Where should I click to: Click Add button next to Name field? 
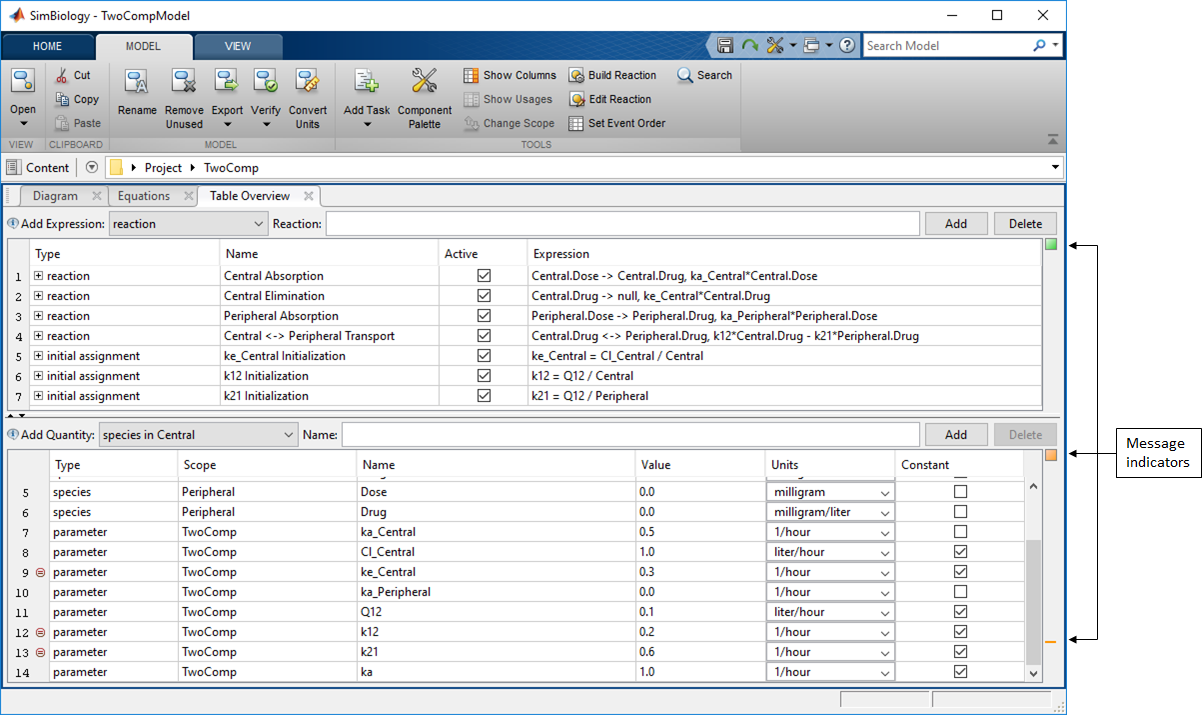[x=955, y=435]
